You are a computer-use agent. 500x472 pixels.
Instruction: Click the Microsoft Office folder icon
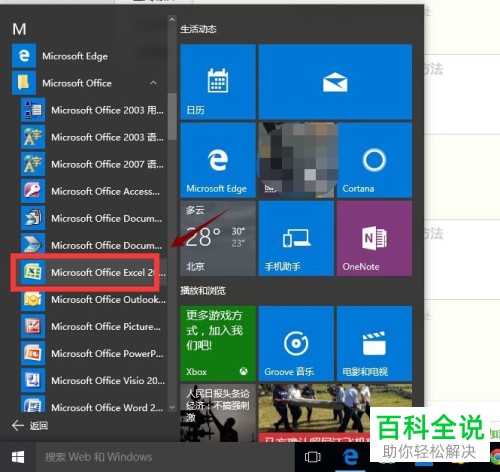point(24,83)
